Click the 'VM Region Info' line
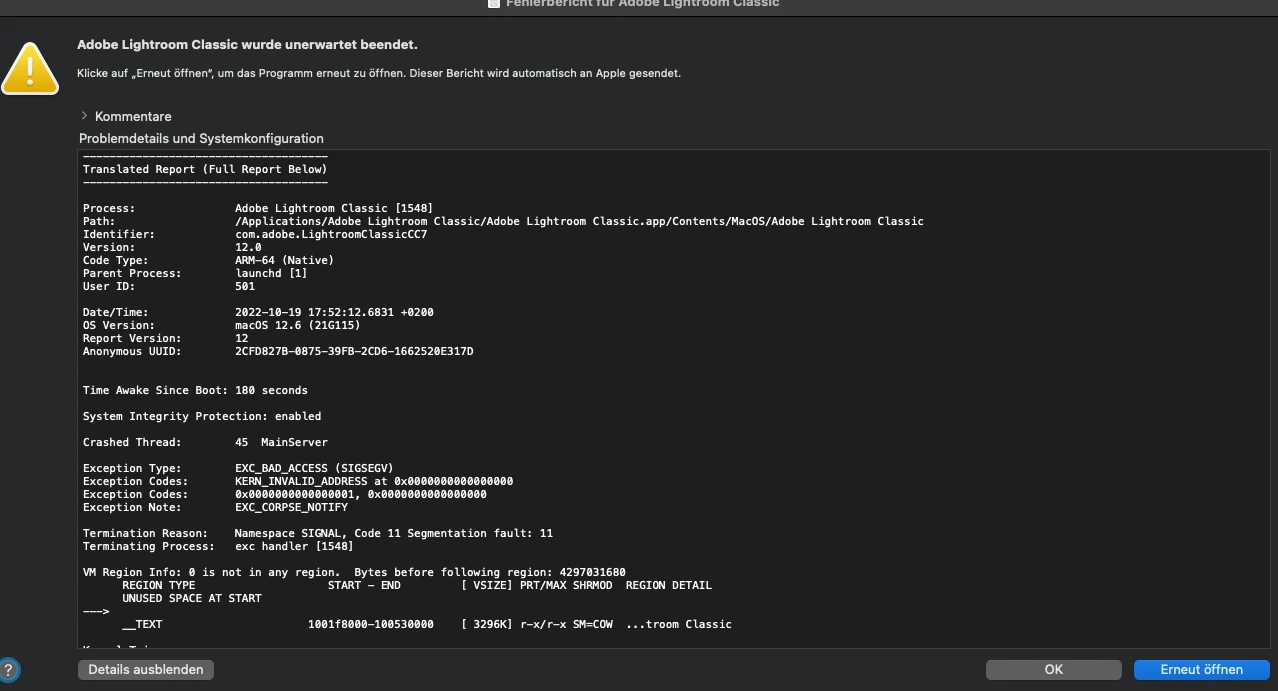 pyautogui.click(x=354, y=572)
